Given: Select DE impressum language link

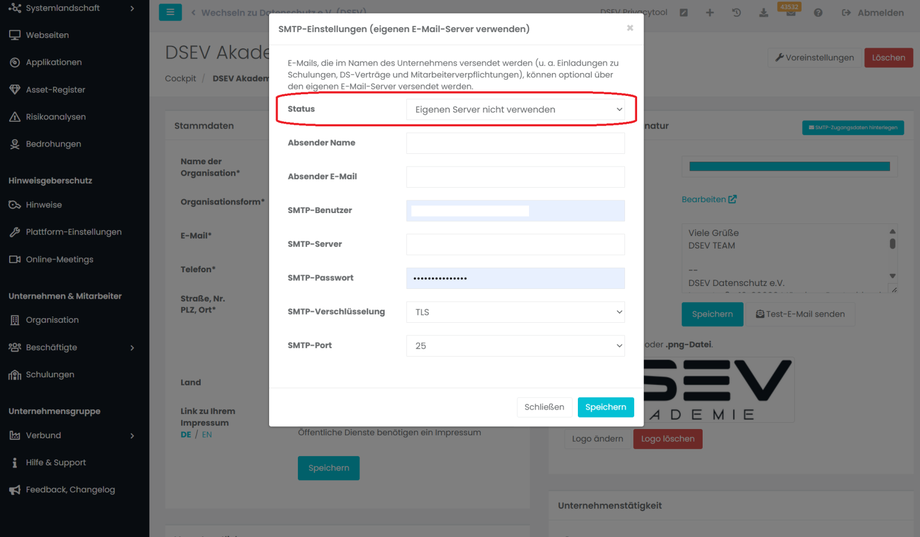Looking at the screenshot, I should pyautogui.click(x=185, y=435).
